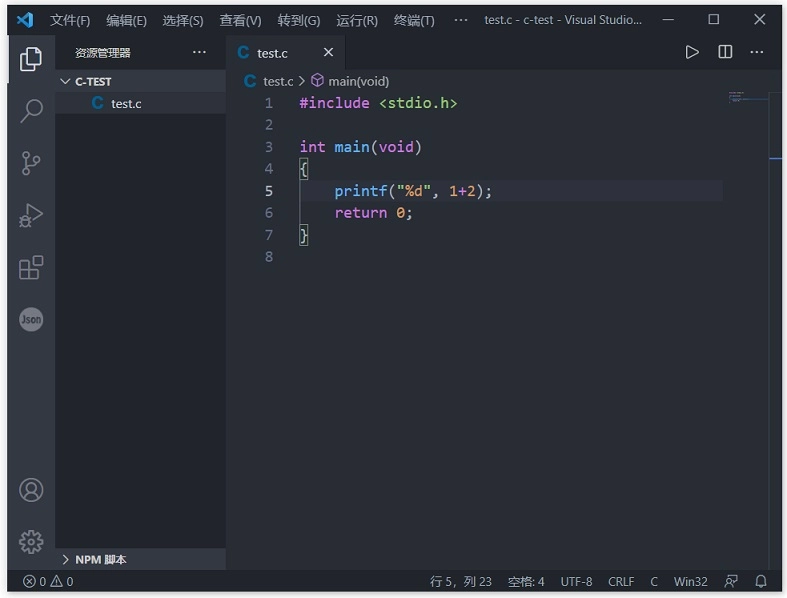Image resolution: width=787 pixels, height=598 pixels.
Task: Open the Extensions view
Action: coord(31,268)
